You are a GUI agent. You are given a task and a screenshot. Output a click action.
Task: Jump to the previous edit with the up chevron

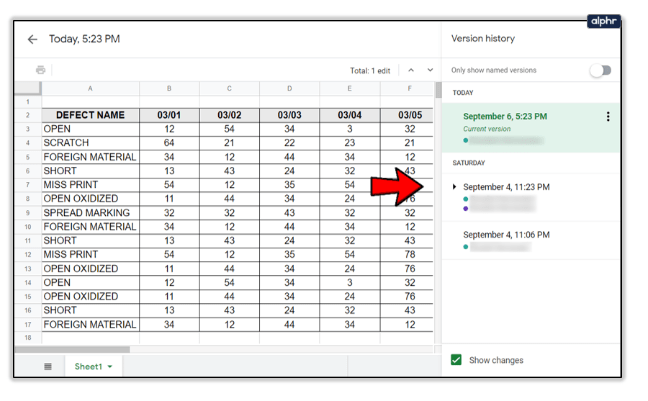point(411,70)
